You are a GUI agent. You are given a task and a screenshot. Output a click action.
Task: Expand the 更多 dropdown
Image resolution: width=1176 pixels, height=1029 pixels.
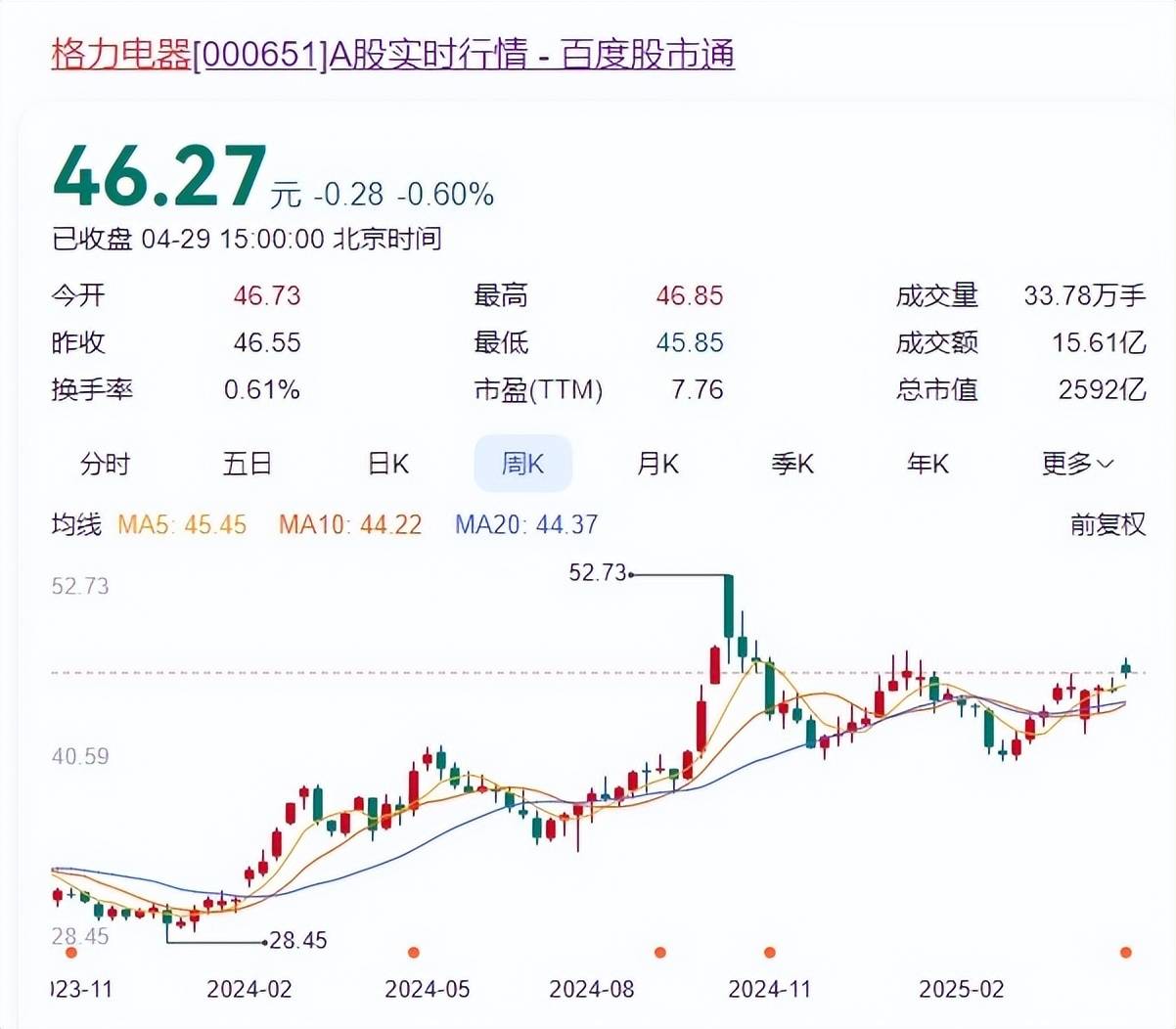(x=1078, y=464)
